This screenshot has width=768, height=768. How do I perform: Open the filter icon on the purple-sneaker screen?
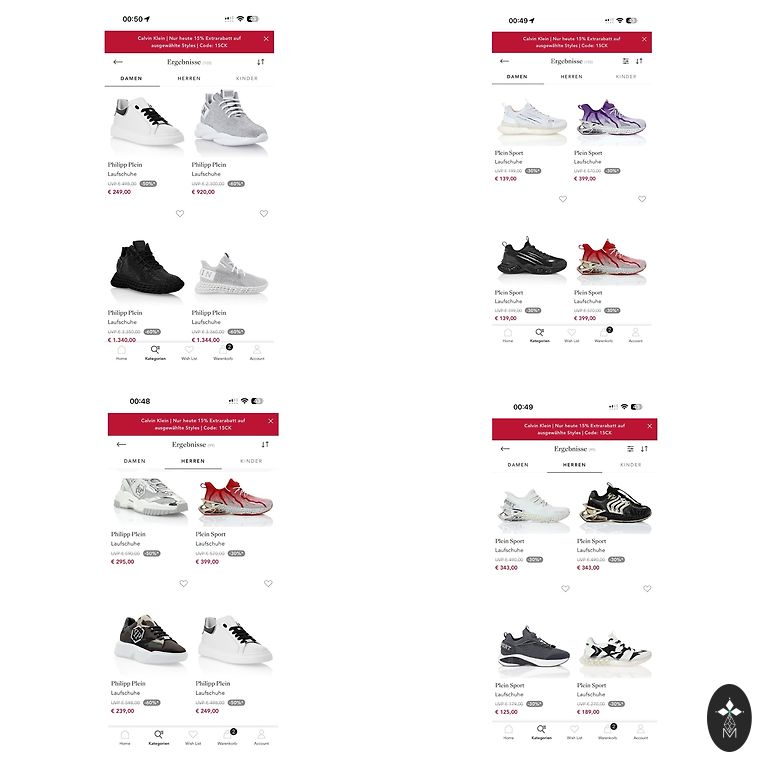[625, 61]
